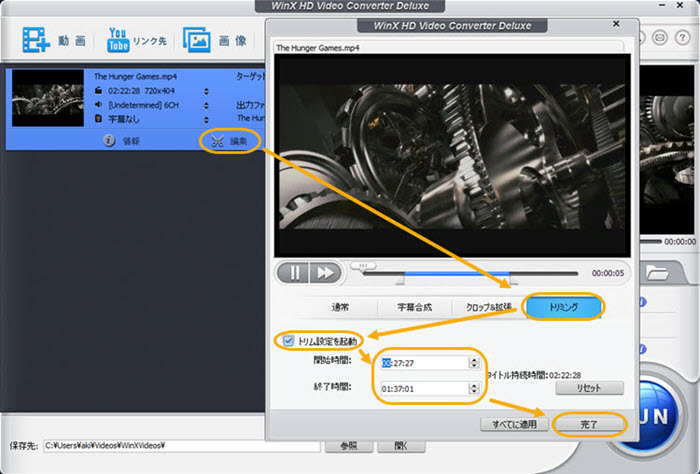
Task: Switch to the 通常 tab
Action: [x=340, y=307]
